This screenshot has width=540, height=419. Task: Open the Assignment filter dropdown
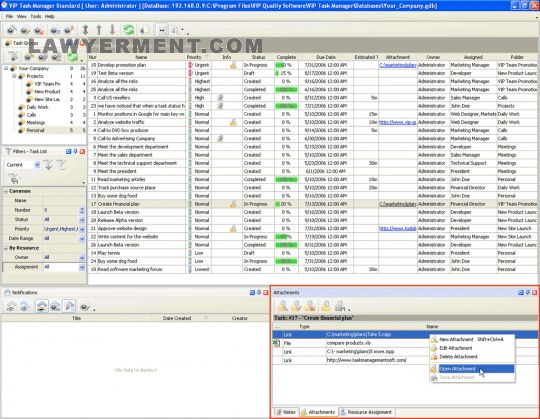click(x=82, y=267)
